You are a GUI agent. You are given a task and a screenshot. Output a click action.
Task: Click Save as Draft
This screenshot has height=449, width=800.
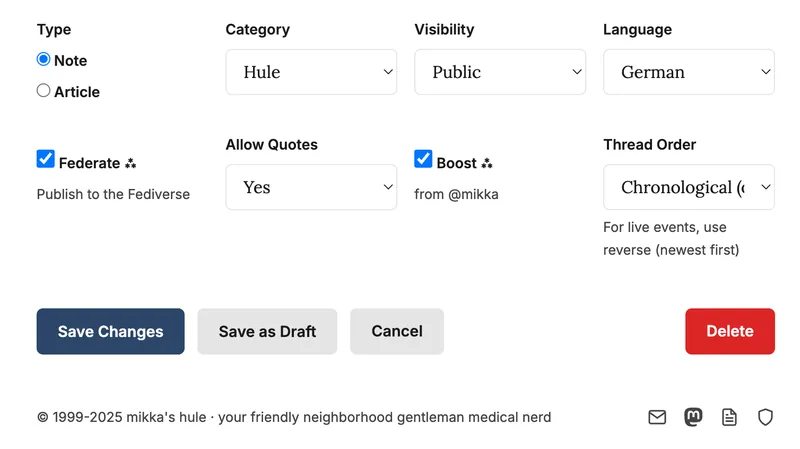(x=267, y=331)
